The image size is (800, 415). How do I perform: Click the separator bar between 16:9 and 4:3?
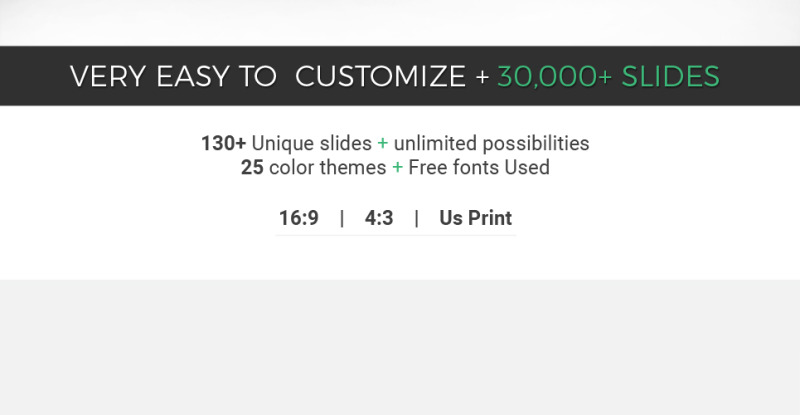pos(342,218)
